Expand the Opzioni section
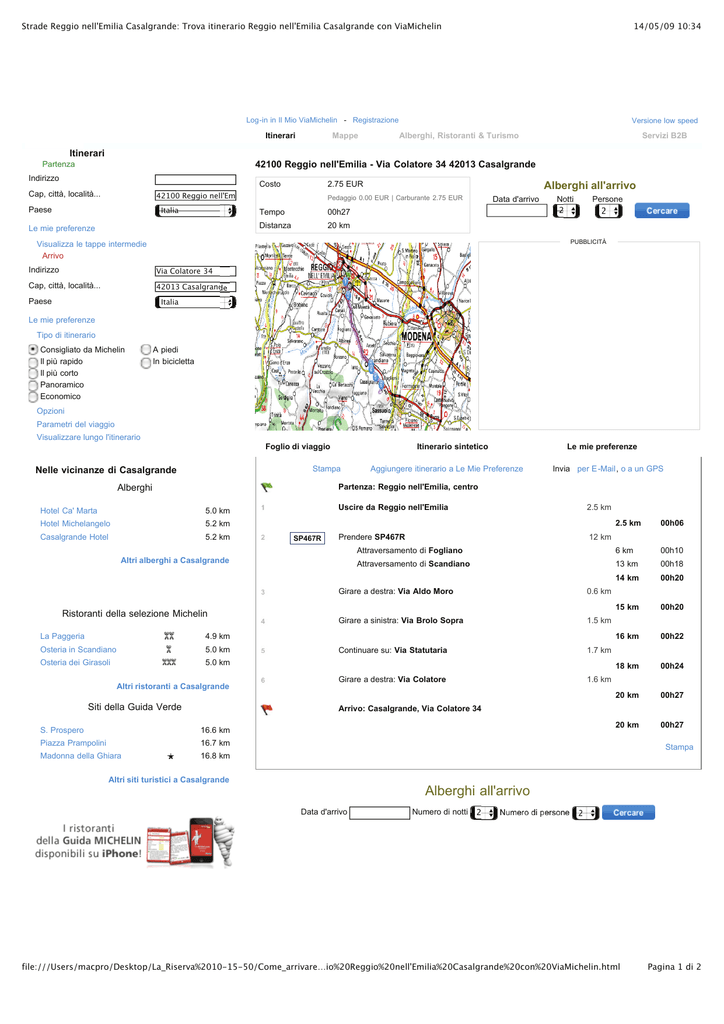Viewport: 724px width, 1024px height. pyautogui.click(x=50, y=411)
